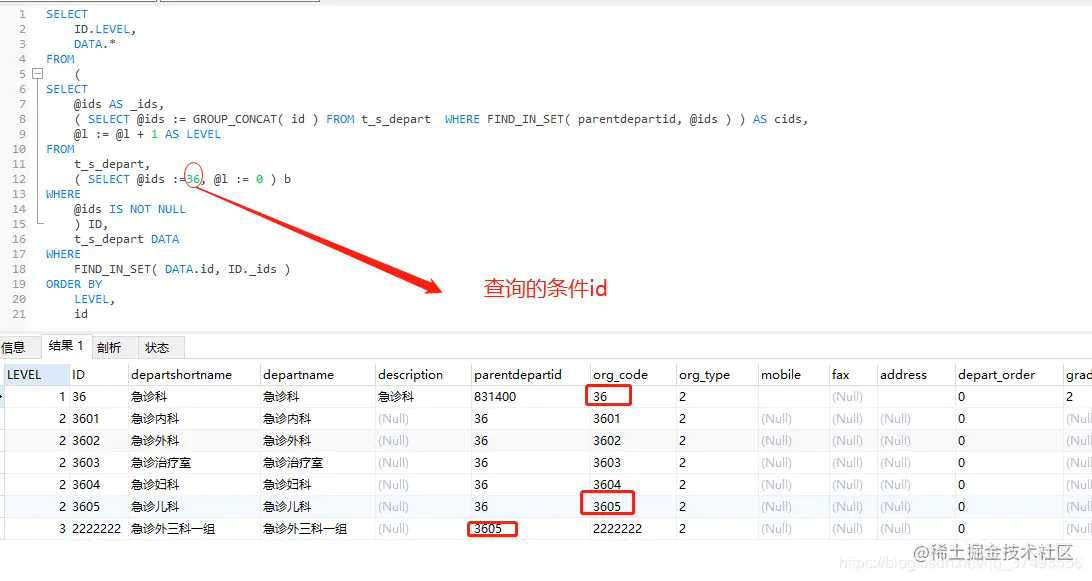Select ID cell 3601

(x=98, y=419)
